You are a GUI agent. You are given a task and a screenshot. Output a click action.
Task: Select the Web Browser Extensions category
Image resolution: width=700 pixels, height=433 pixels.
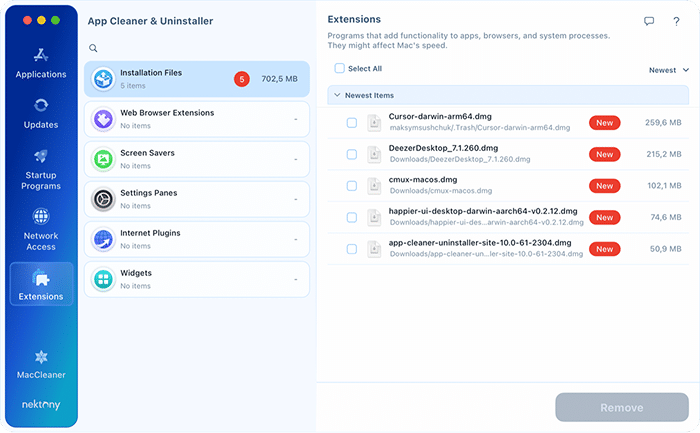pyautogui.click(x=197, y=119)
